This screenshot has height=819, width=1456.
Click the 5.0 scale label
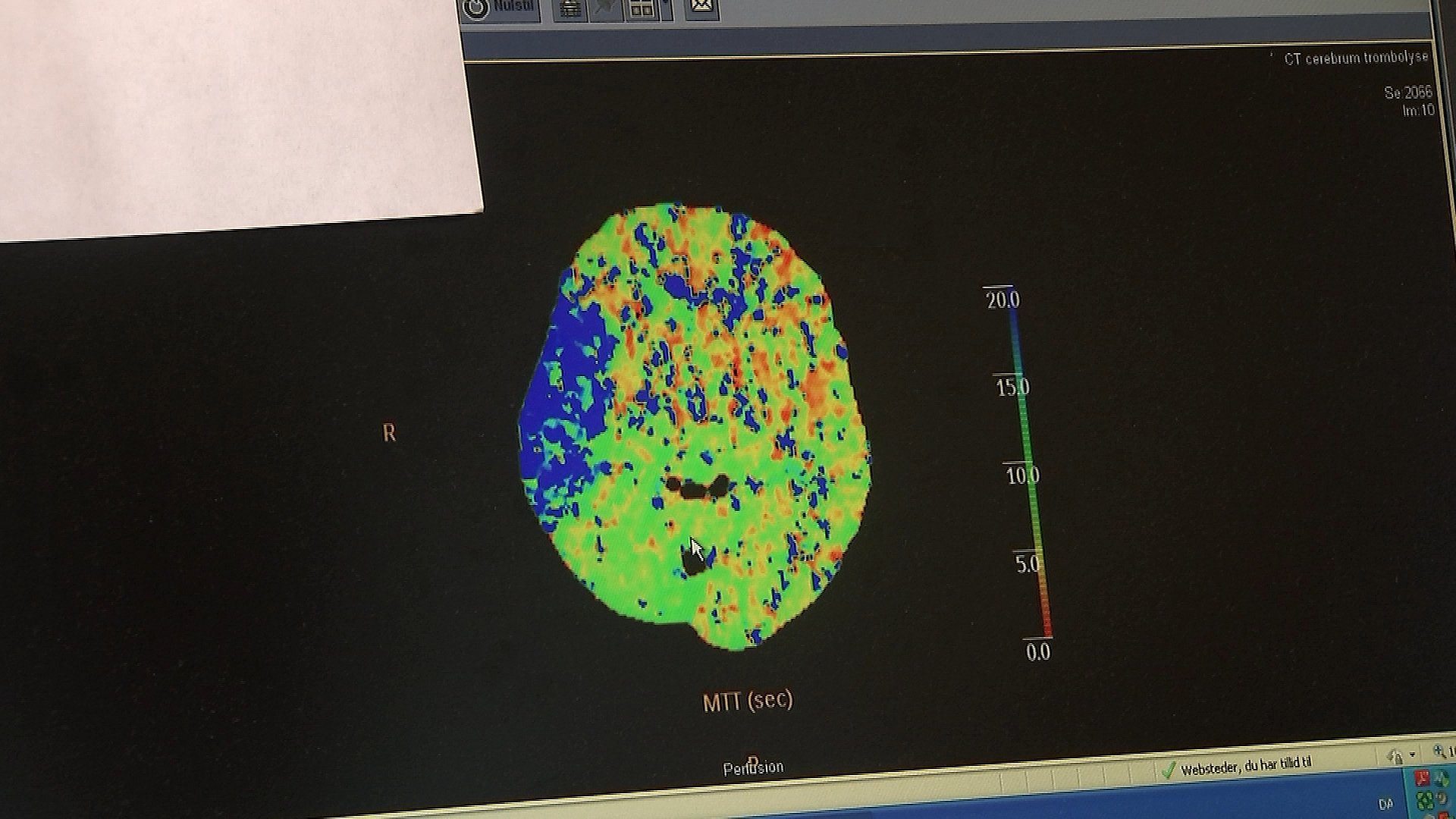[1028, 564]
